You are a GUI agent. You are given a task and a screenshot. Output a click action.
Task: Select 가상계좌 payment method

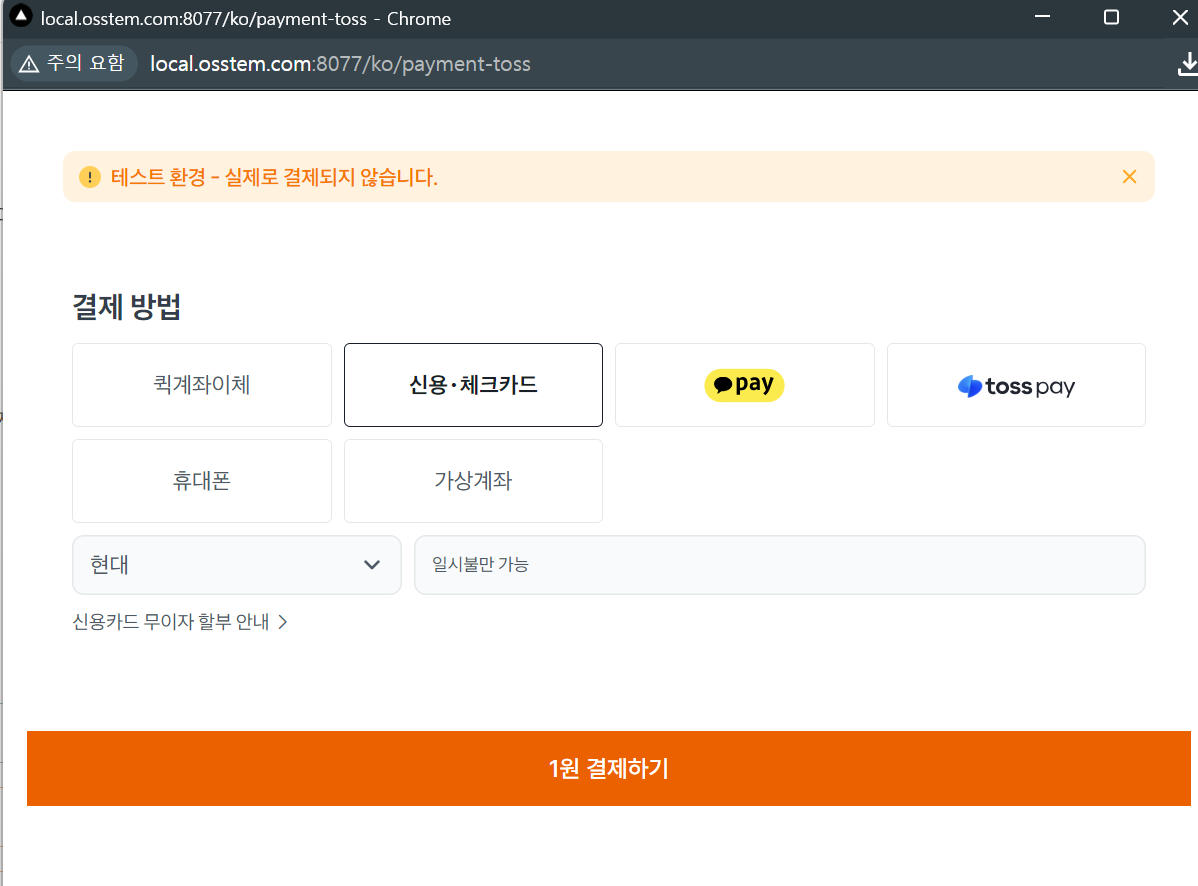[473, 480]
